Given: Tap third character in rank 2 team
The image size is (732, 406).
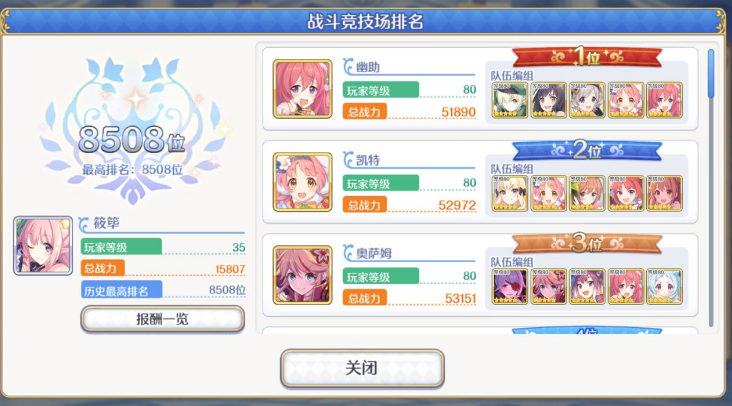Looking at the screenshot, I should tap(587, 193).
